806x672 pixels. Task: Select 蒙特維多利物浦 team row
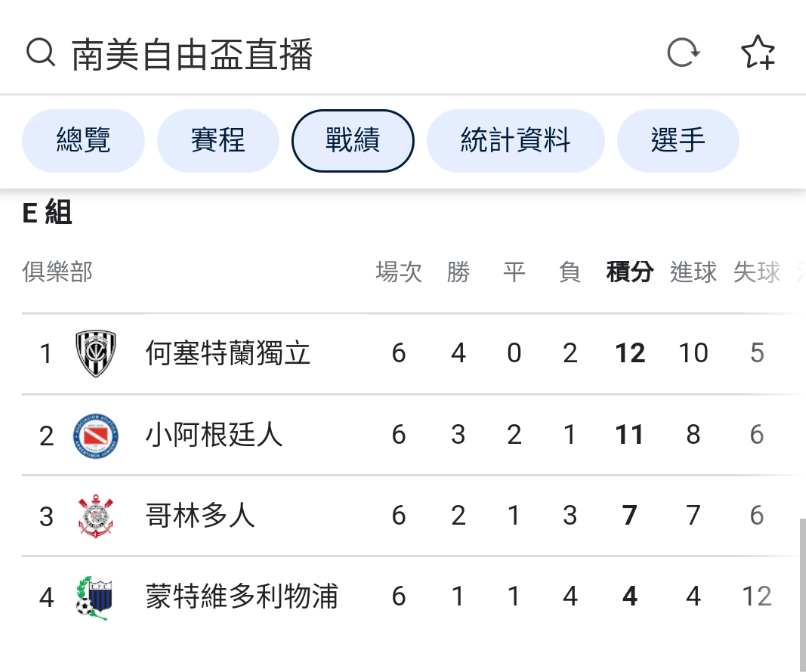242,597
